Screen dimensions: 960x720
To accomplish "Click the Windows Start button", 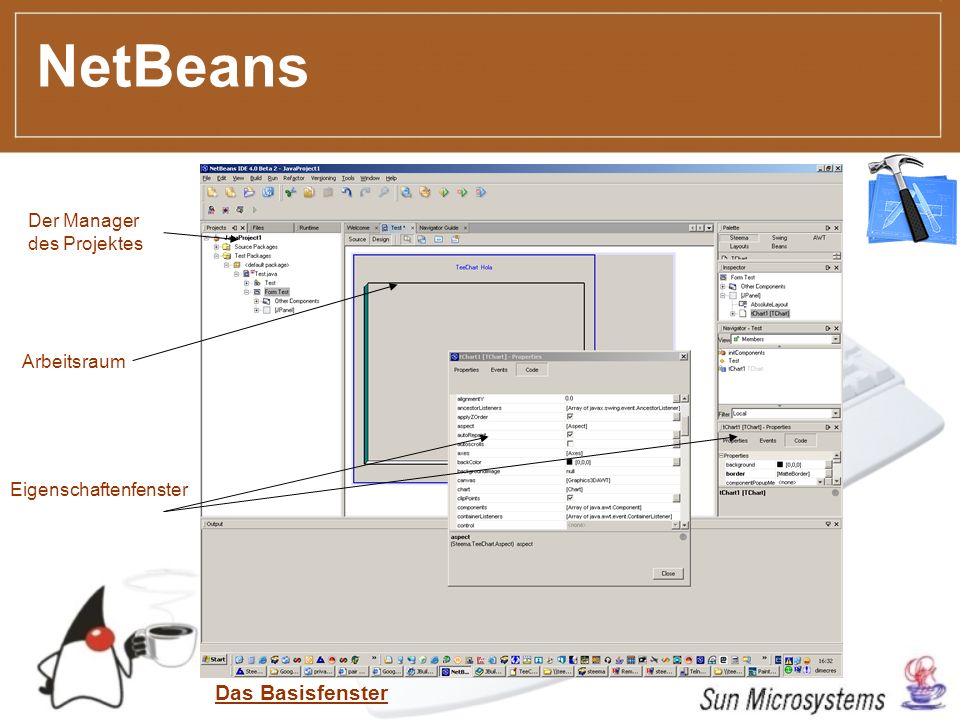I will click(x=215, y=659).
